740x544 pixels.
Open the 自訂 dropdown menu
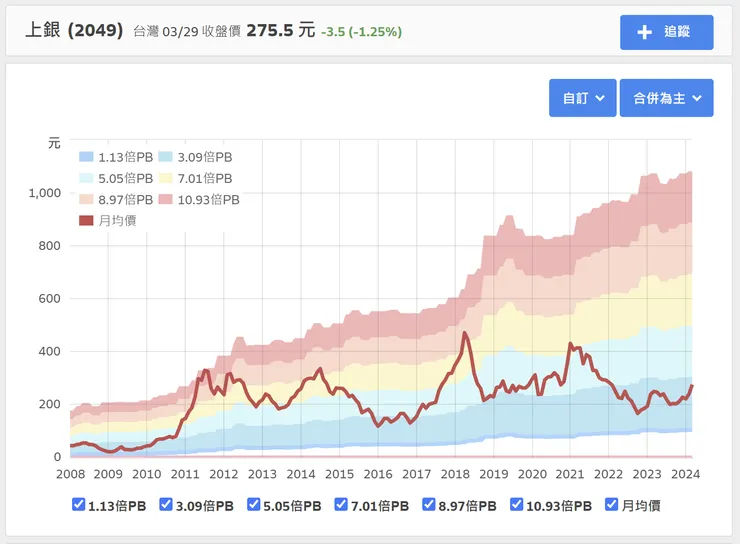pyautogui.click(x=582, y=98)
